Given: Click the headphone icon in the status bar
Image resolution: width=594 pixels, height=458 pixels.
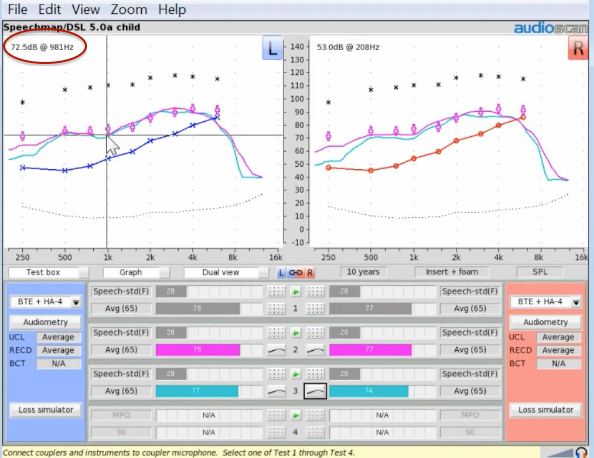Looking at the screenshot, I should click(x=581, y=452).
